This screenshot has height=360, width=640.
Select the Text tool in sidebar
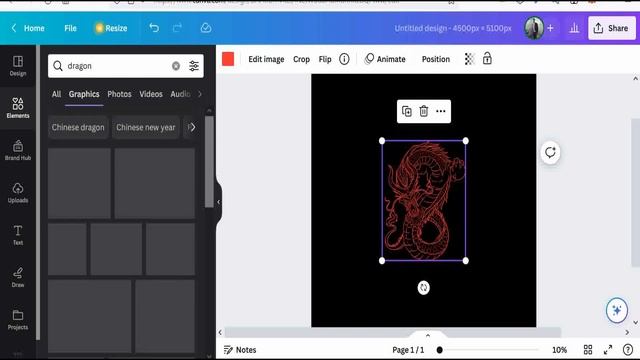18,235
